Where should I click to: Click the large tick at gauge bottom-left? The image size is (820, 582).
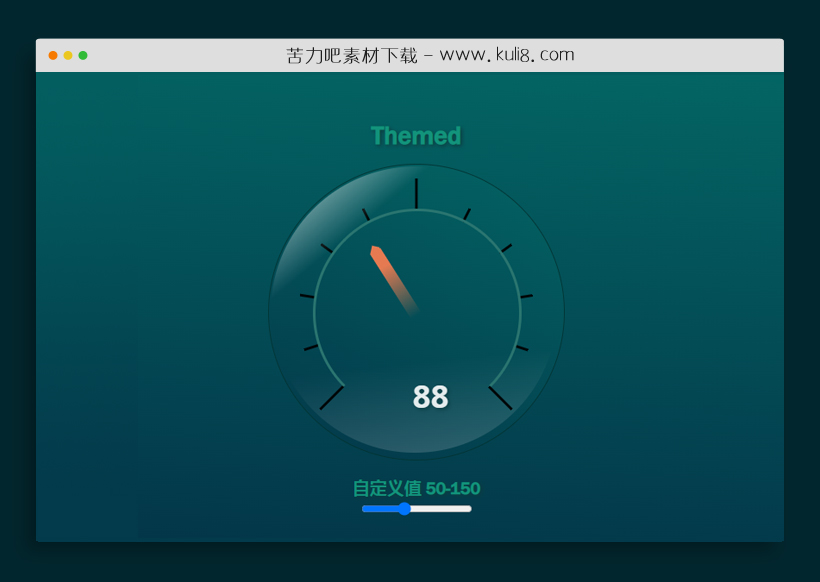(332, 398)
